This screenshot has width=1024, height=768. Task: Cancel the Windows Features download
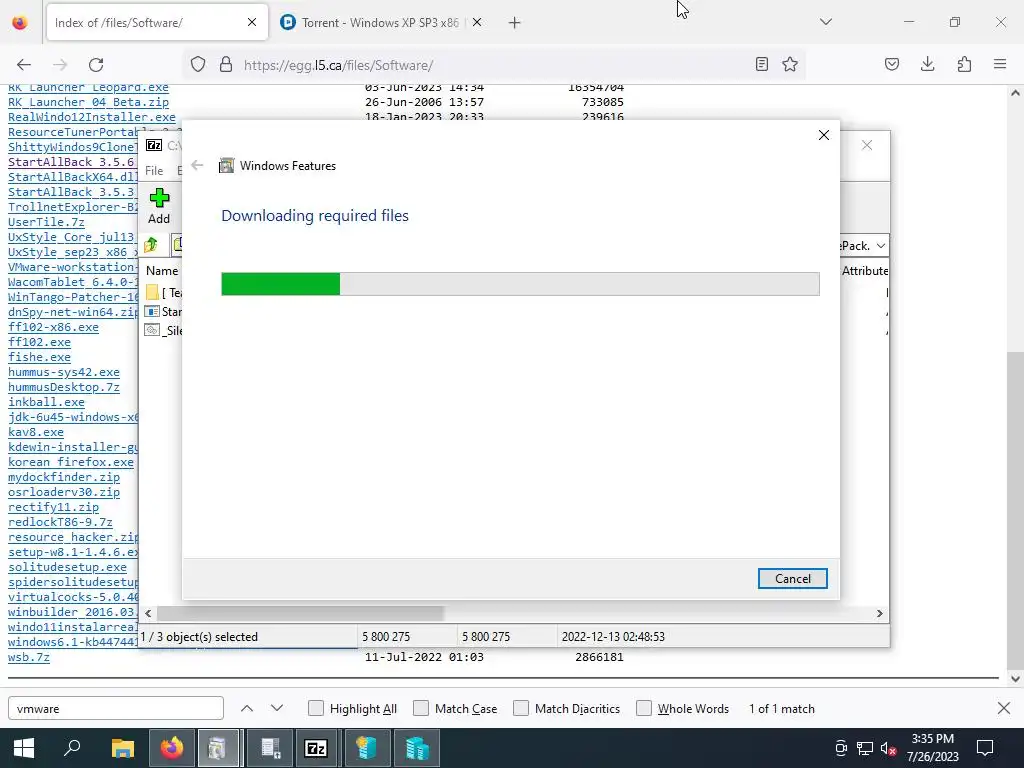(792, 579)
